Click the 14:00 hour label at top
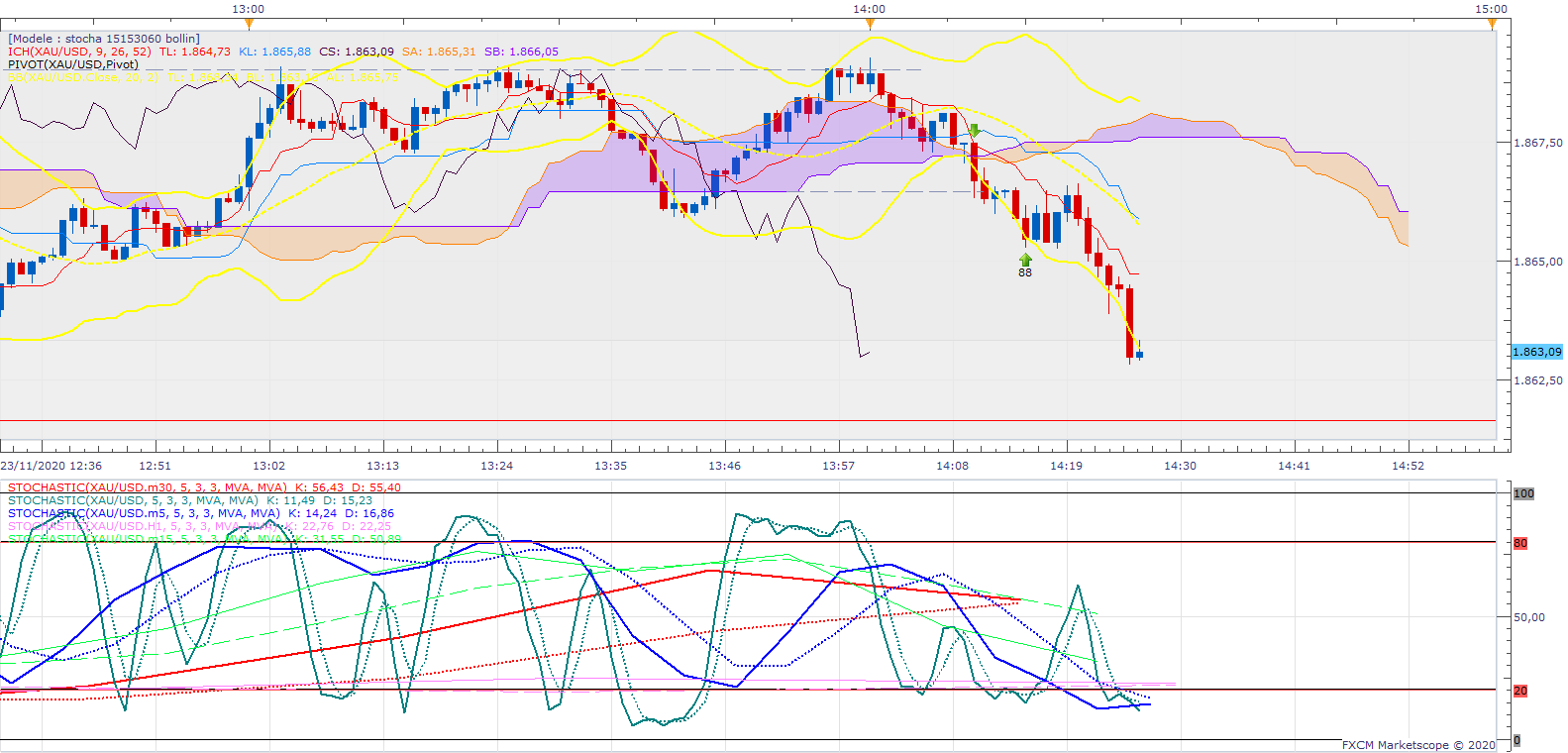 870,9
